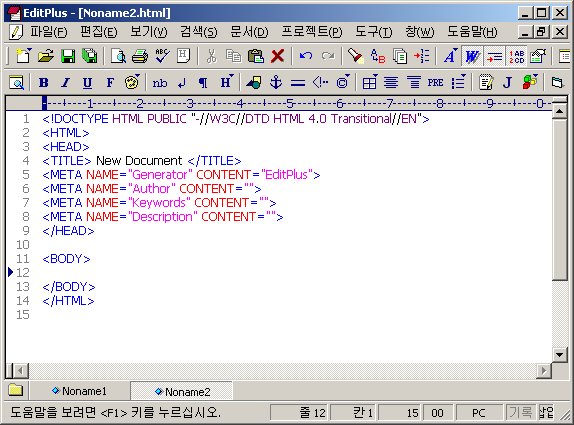Toggle the Word Wrap W button
The image size is (574, 425).
tap(472, 56)
